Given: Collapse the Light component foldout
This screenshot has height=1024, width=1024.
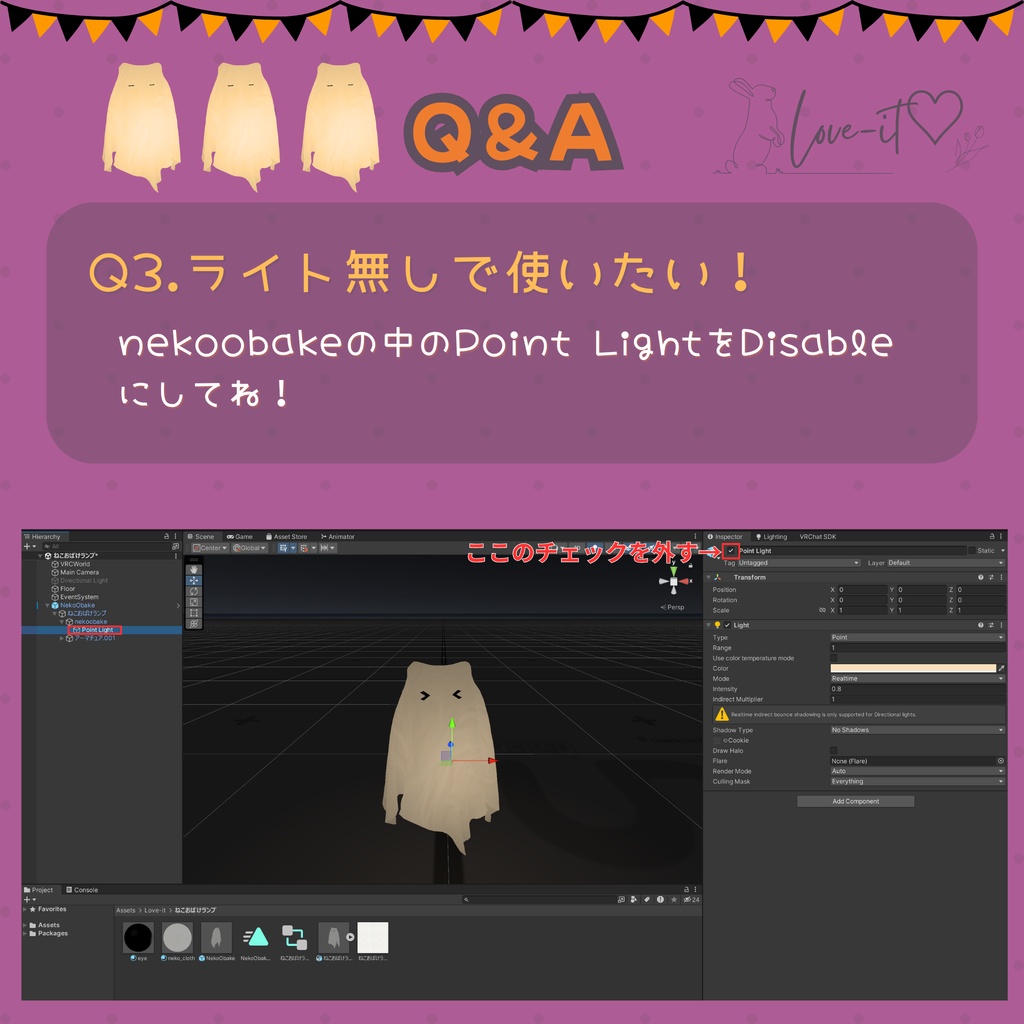Looking at the screenshot, I should point(709,625).
